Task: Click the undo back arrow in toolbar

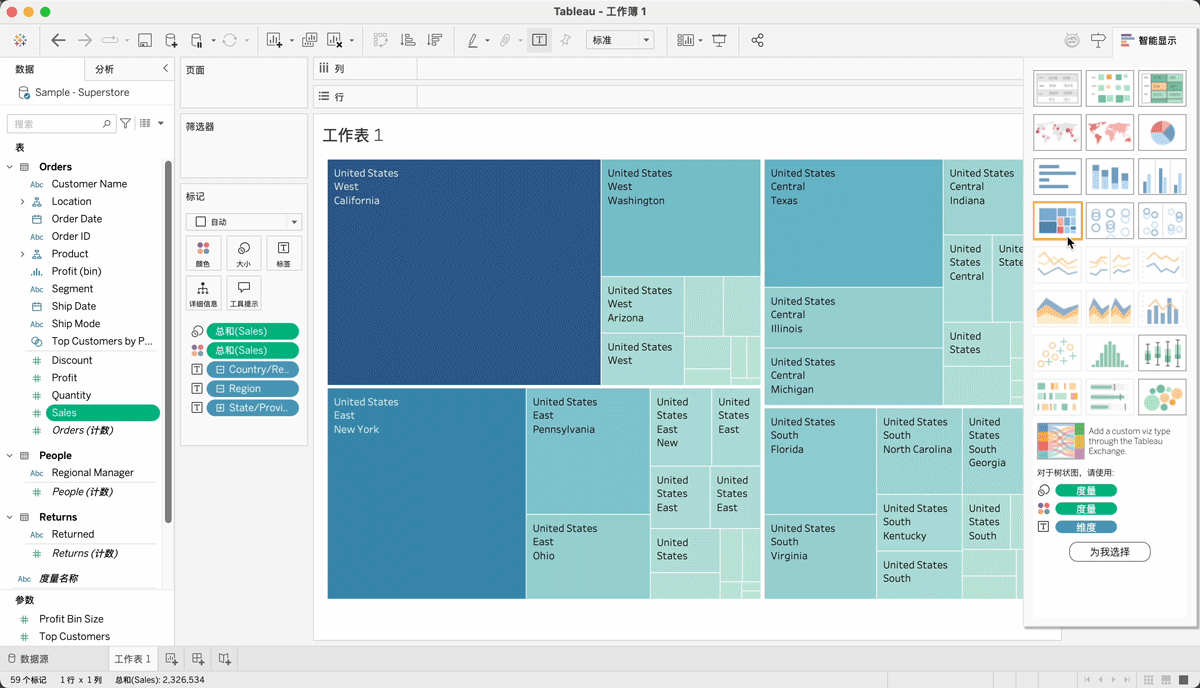Action: (58, 40)
